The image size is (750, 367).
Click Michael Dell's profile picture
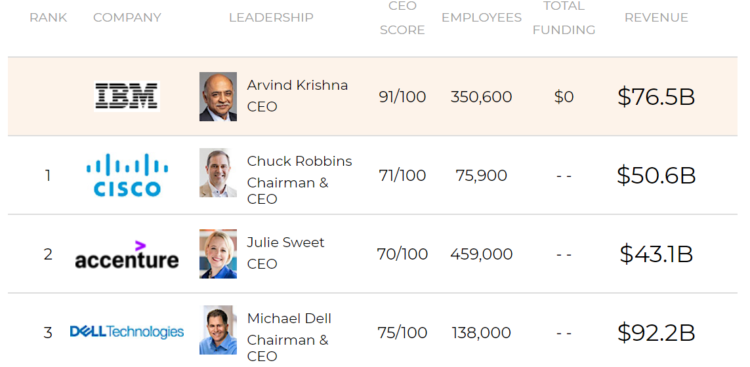tap(218, 330)
